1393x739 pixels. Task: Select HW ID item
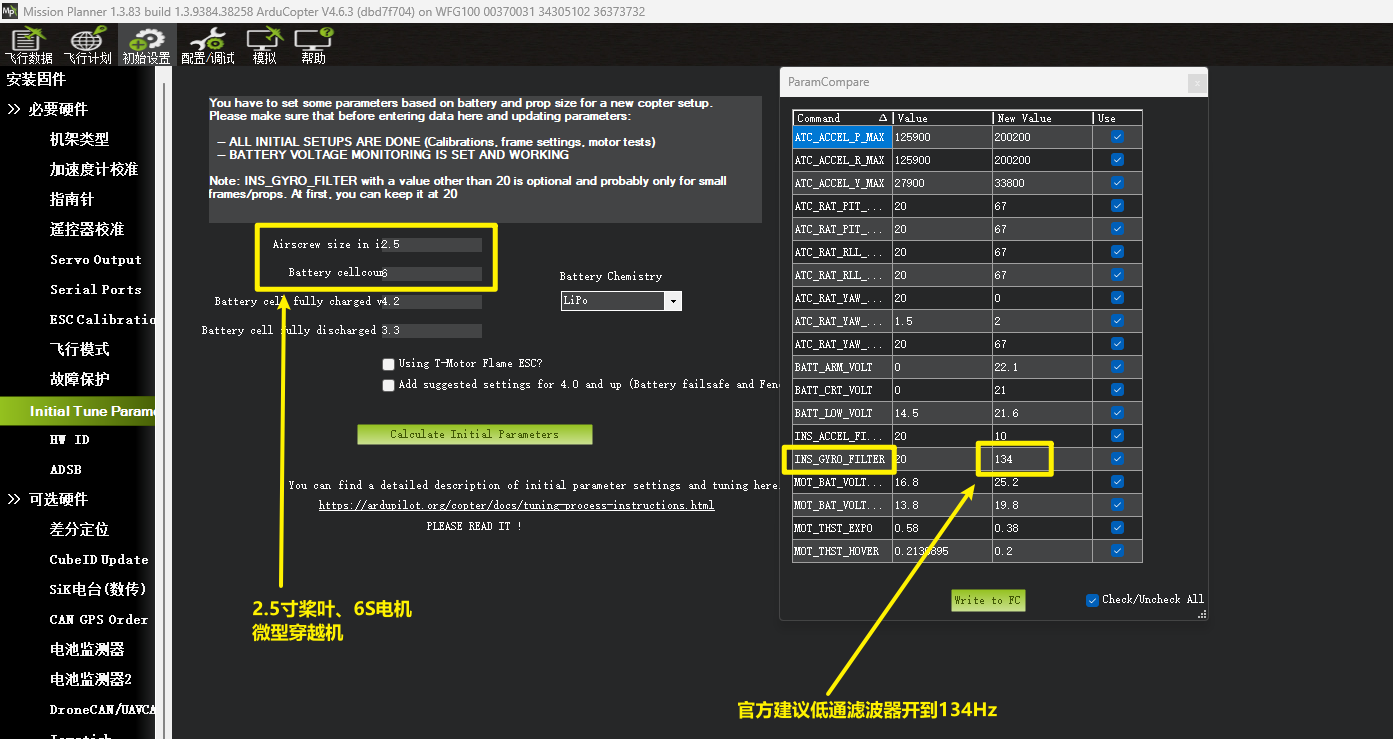click(x=69, y=439)
